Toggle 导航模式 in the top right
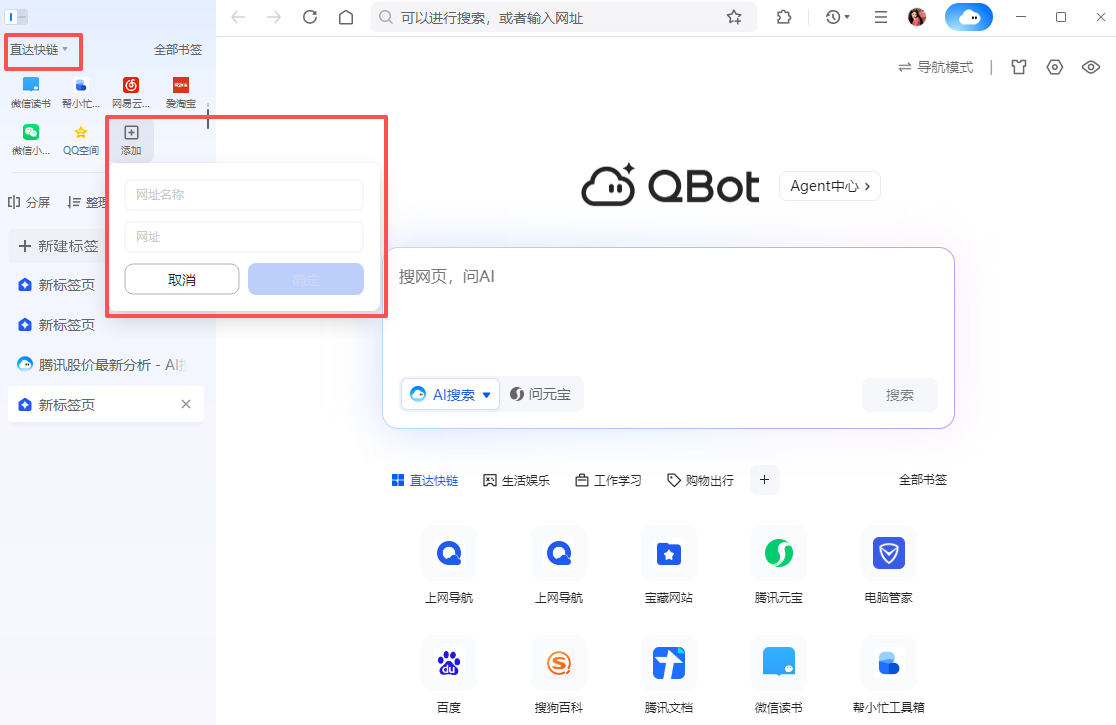 coord(935,66)
